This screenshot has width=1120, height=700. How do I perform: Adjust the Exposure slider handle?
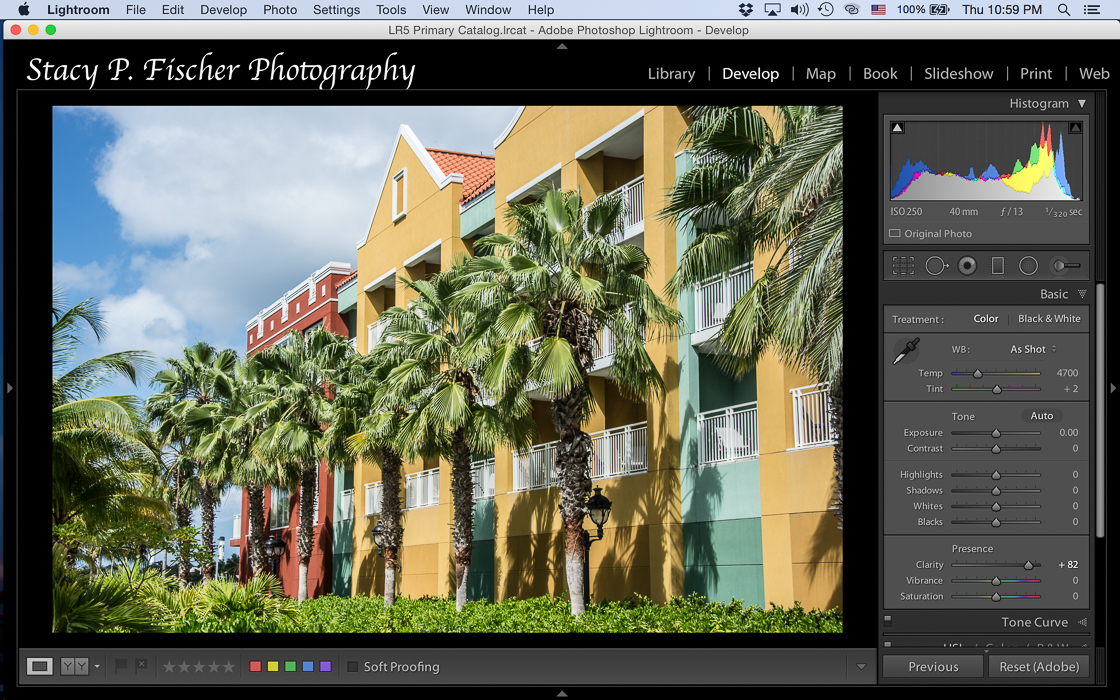click(x=996, y=433)
